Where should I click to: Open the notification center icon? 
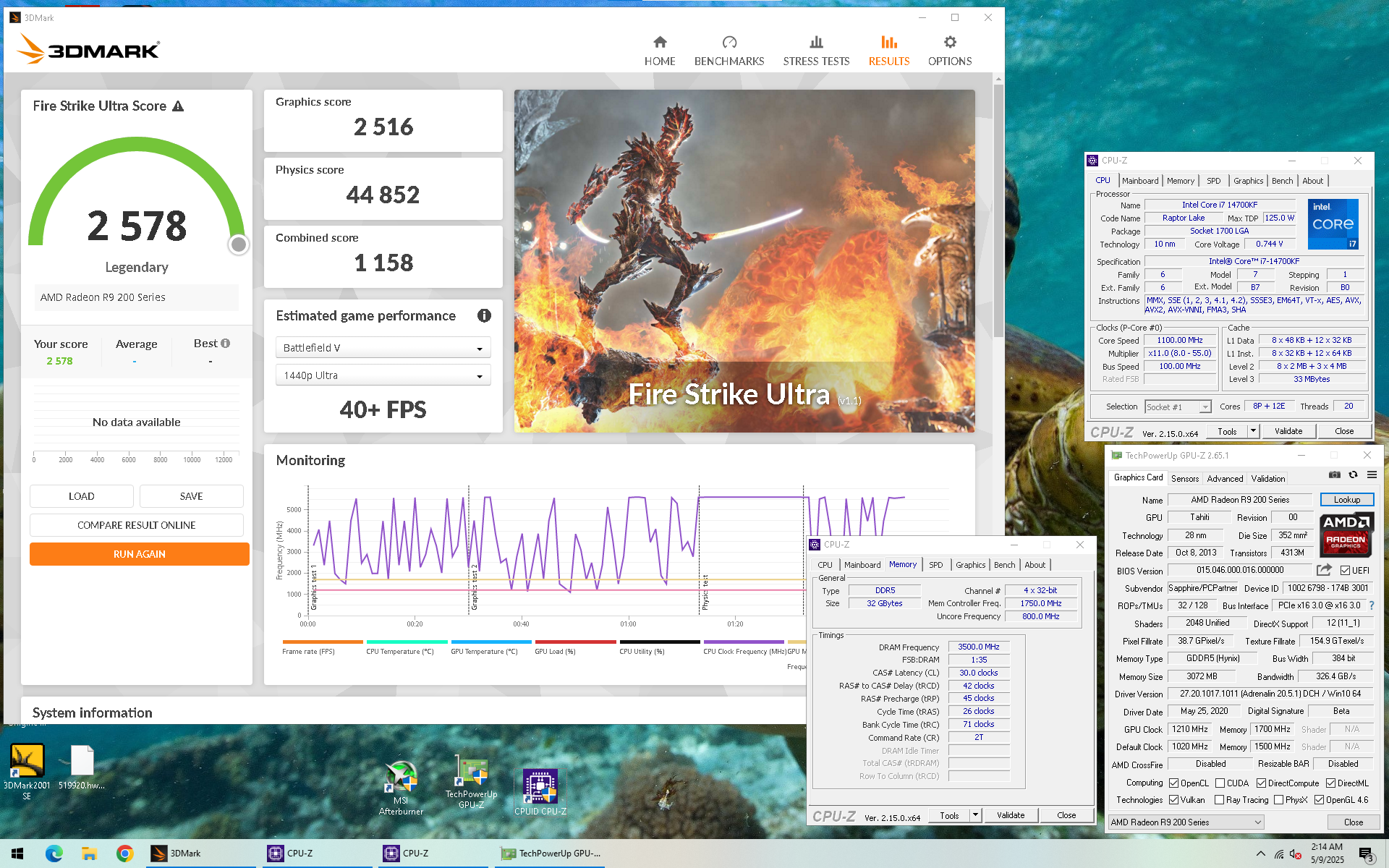(x=1366, y=854)
